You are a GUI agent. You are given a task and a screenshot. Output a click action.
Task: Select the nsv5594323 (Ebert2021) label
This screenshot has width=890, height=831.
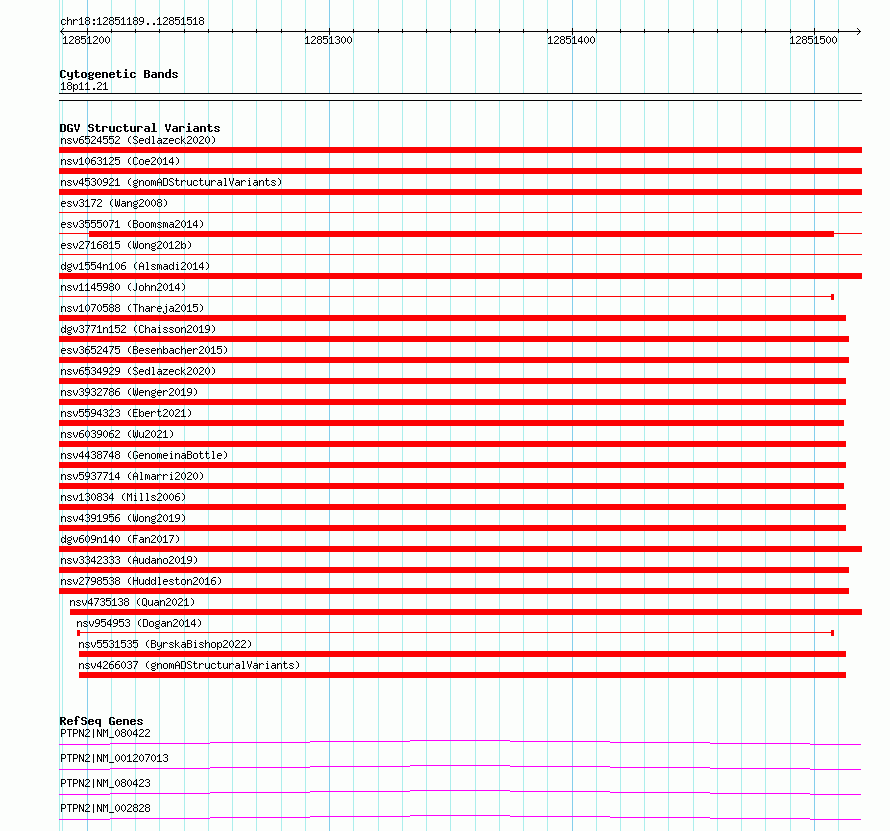pos(126,413)
